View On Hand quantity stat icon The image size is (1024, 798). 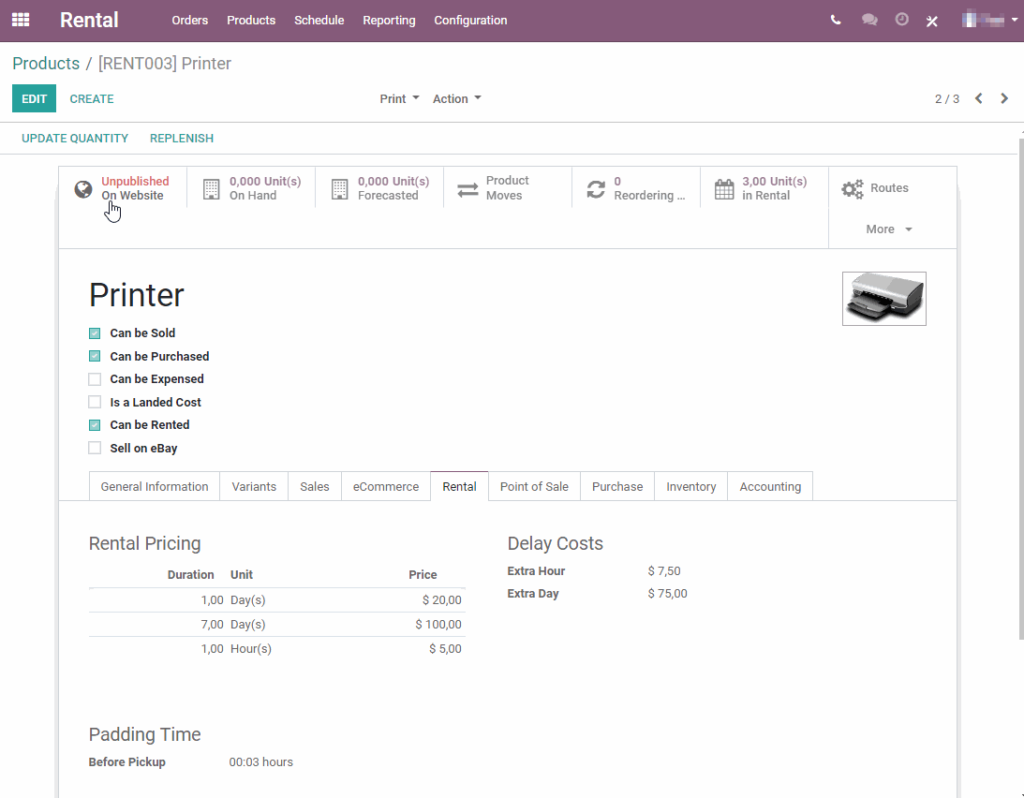(x=211, y=188)
